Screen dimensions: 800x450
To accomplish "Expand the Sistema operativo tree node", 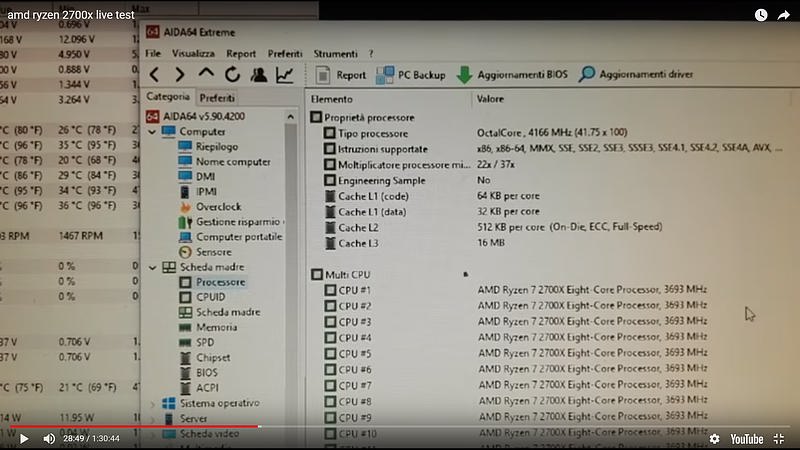I will click(153, 404).
